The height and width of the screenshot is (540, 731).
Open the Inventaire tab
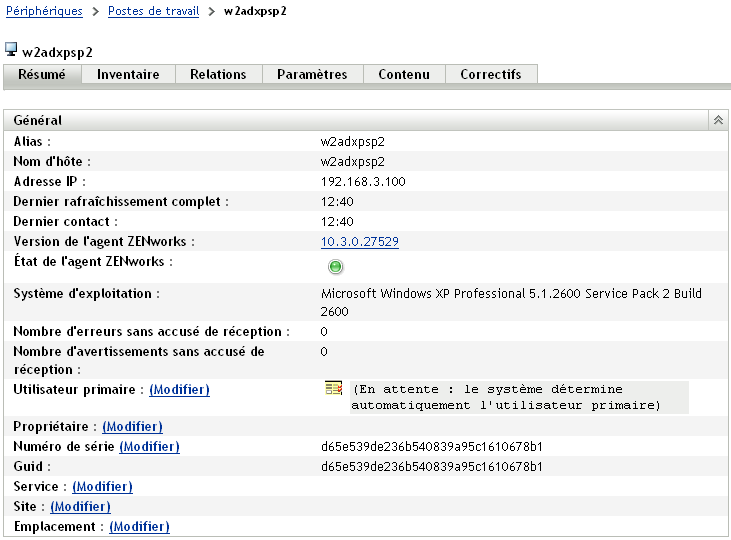[x=128, y=74]
